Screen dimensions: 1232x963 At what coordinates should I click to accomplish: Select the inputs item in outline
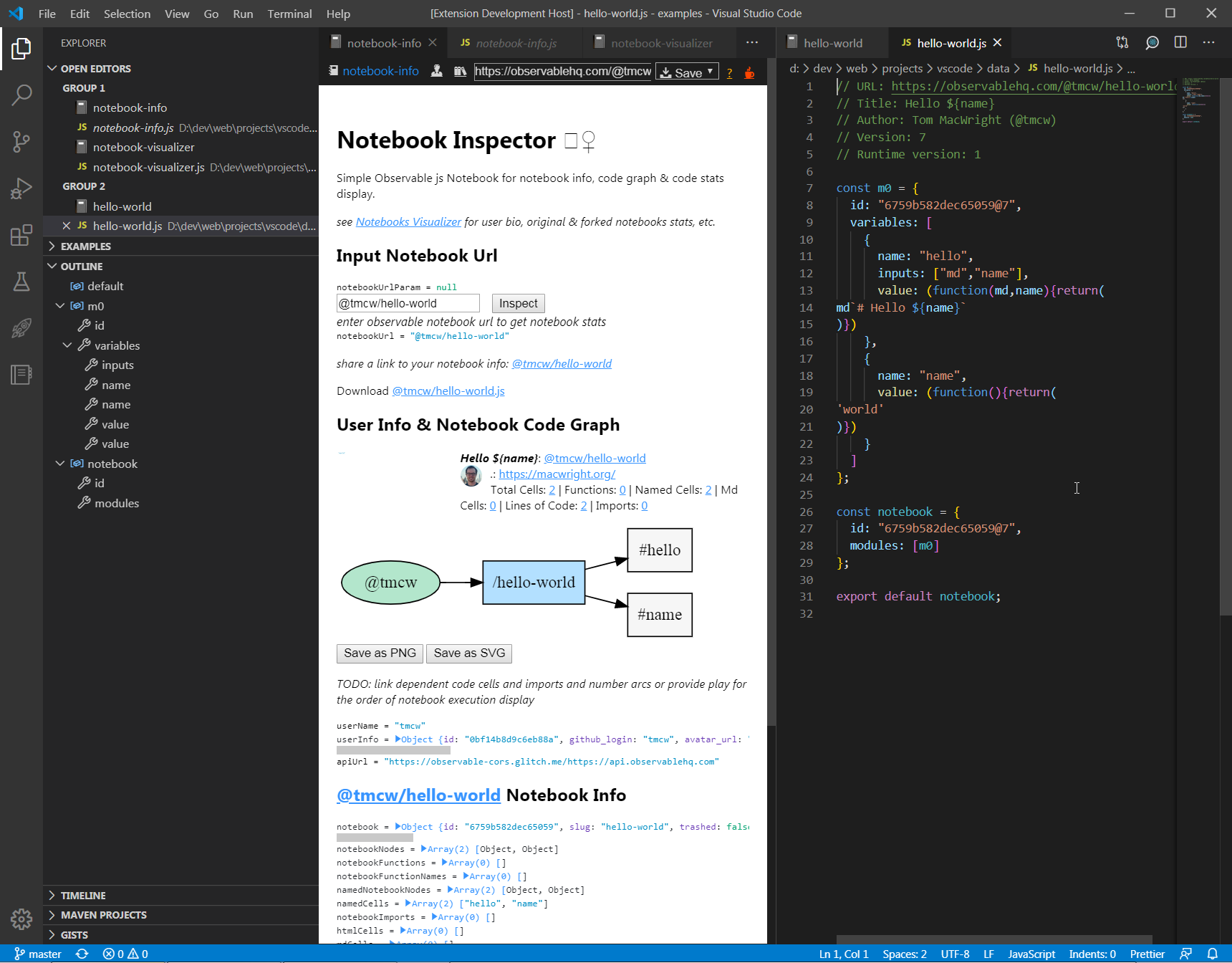coord(181,365)
